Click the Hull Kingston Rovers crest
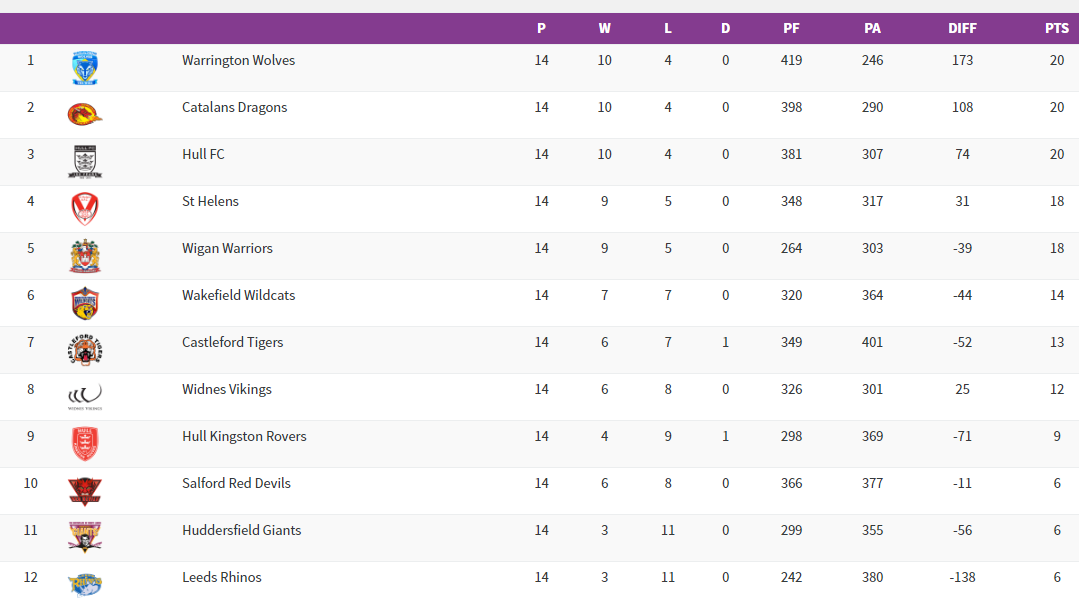This screenshot has width=1079, height=609. 85,444
